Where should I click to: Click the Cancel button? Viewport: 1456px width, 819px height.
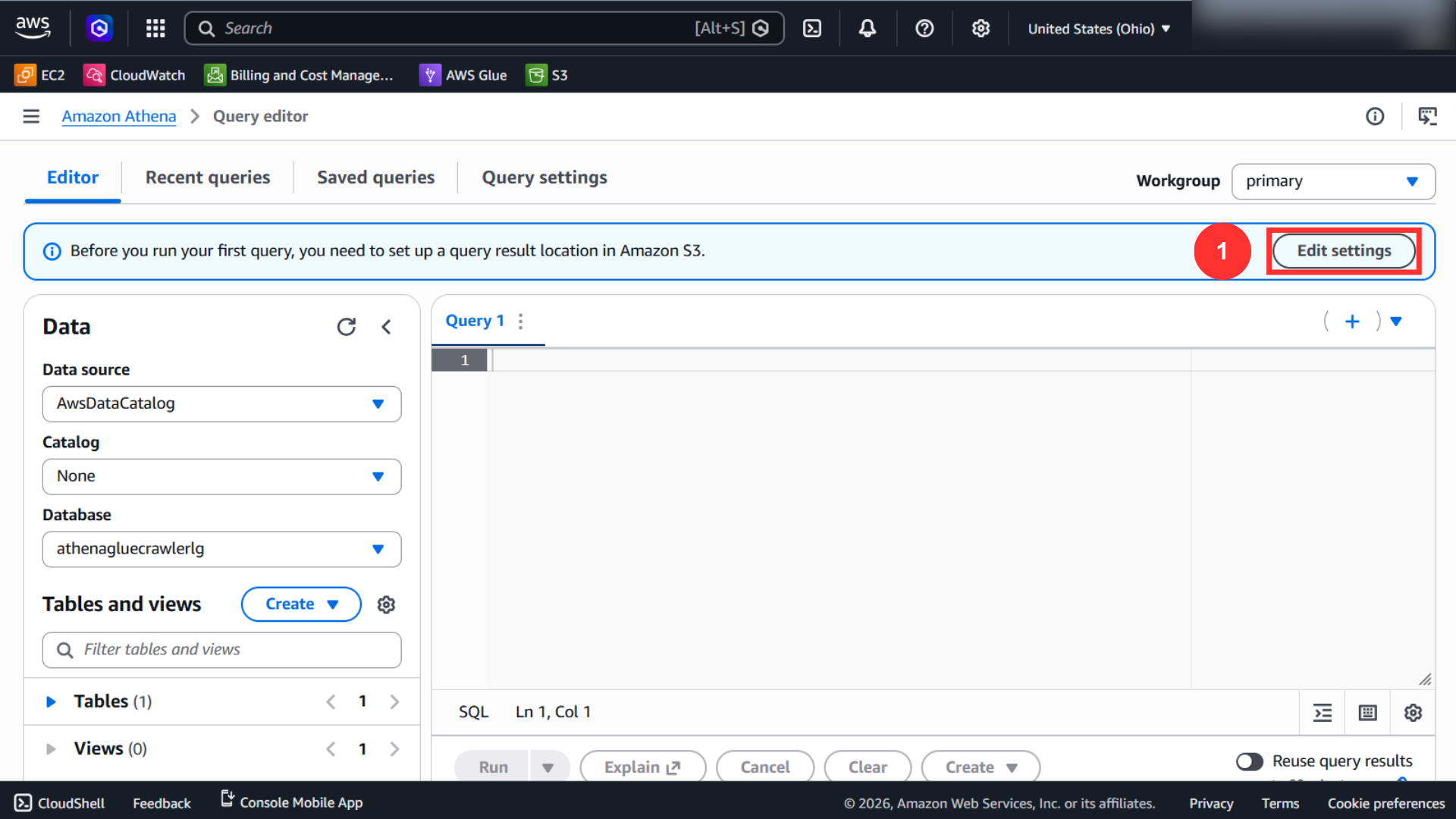click(765, 767)
